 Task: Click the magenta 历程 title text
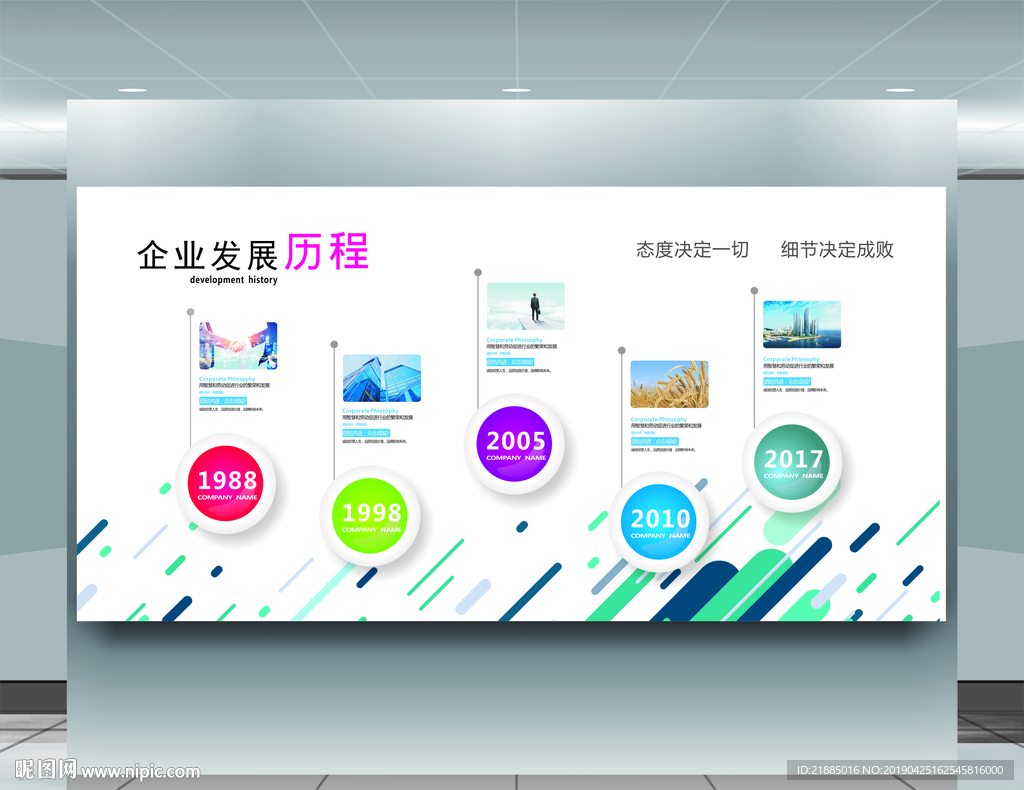point(328,251)
